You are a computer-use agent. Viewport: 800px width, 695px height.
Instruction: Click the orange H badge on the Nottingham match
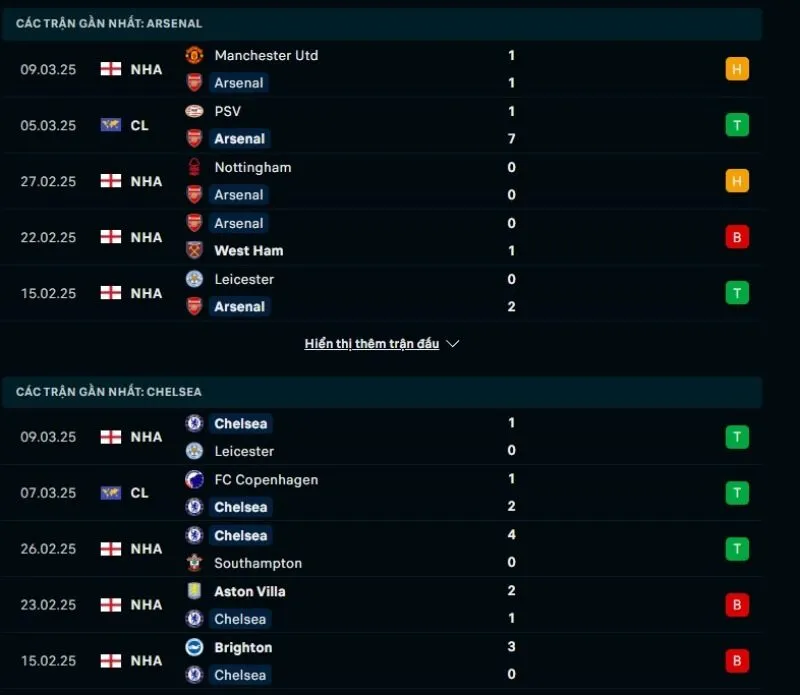737,181
